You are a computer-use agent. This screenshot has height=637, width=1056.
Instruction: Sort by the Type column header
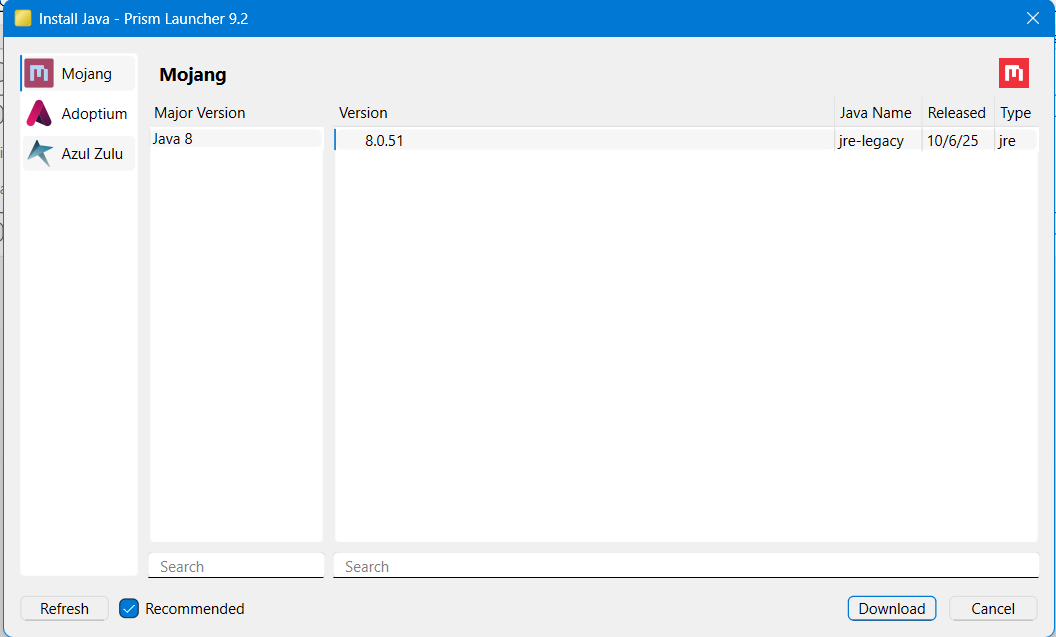pyautogui.click(x=1015, y=113)
